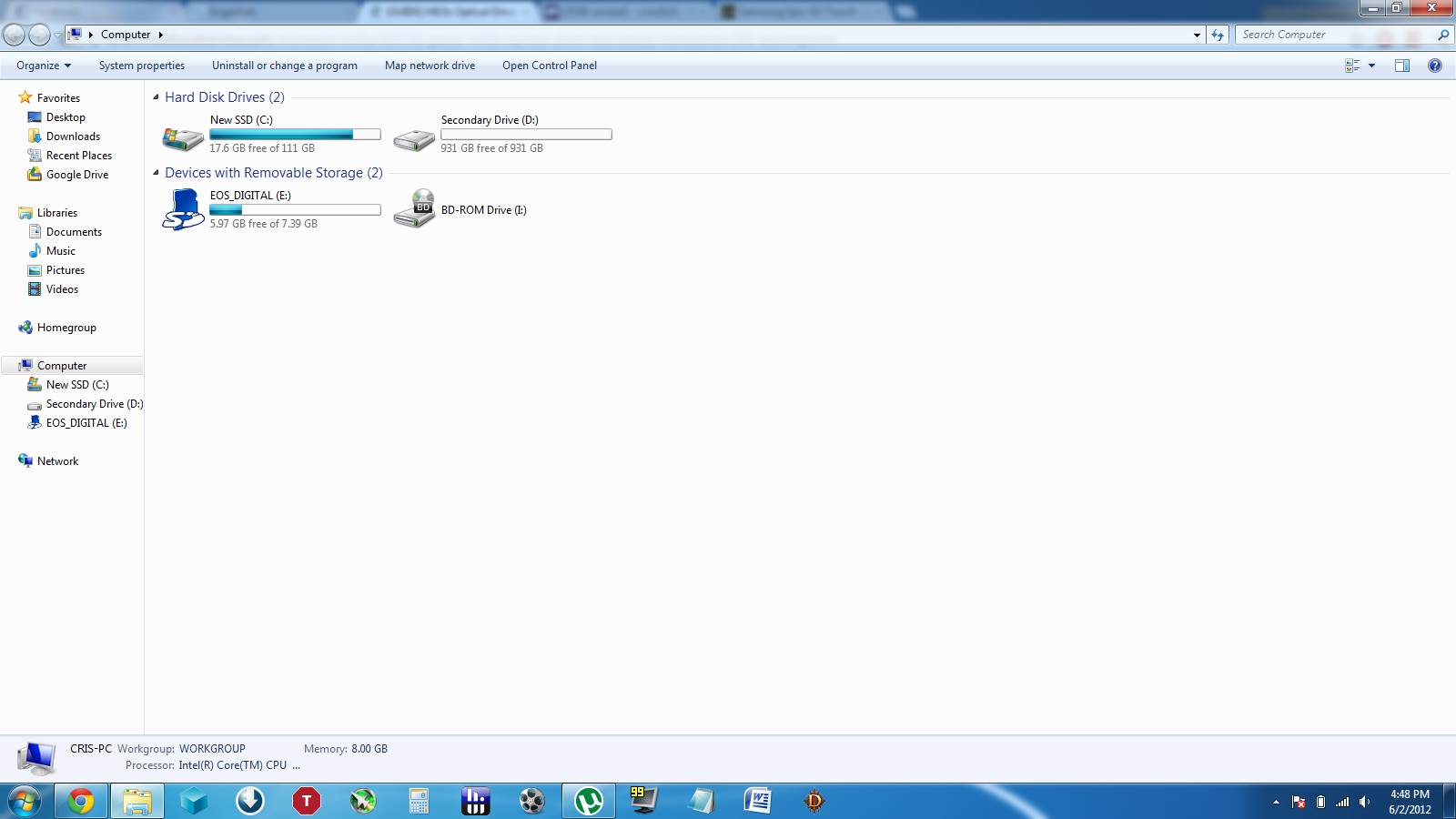Click Uninstall or change a program
The width and height of the screenshot is (1456, 819).
pos(285,66)
